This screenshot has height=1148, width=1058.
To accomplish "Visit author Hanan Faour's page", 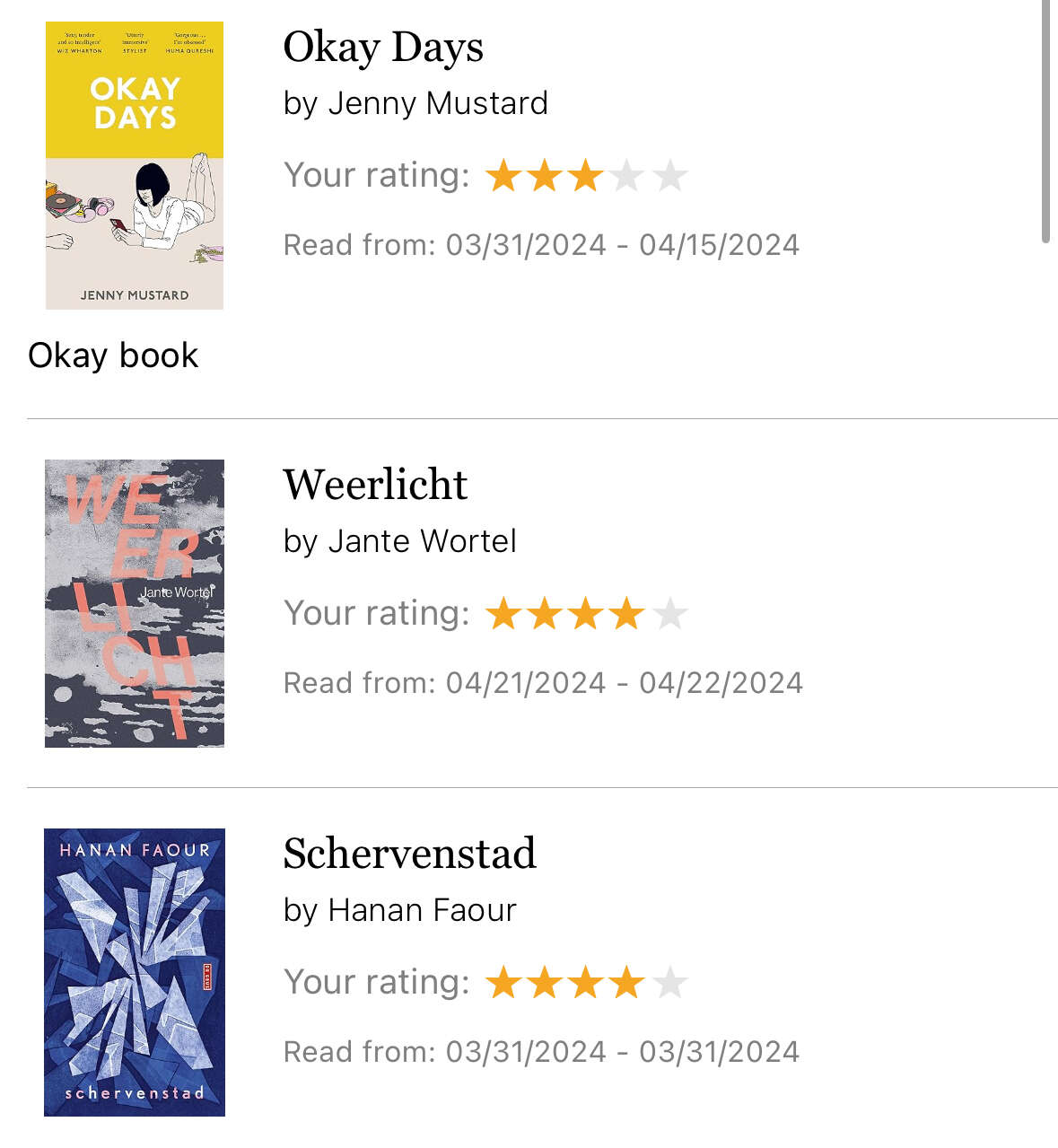I will point(422,910).
